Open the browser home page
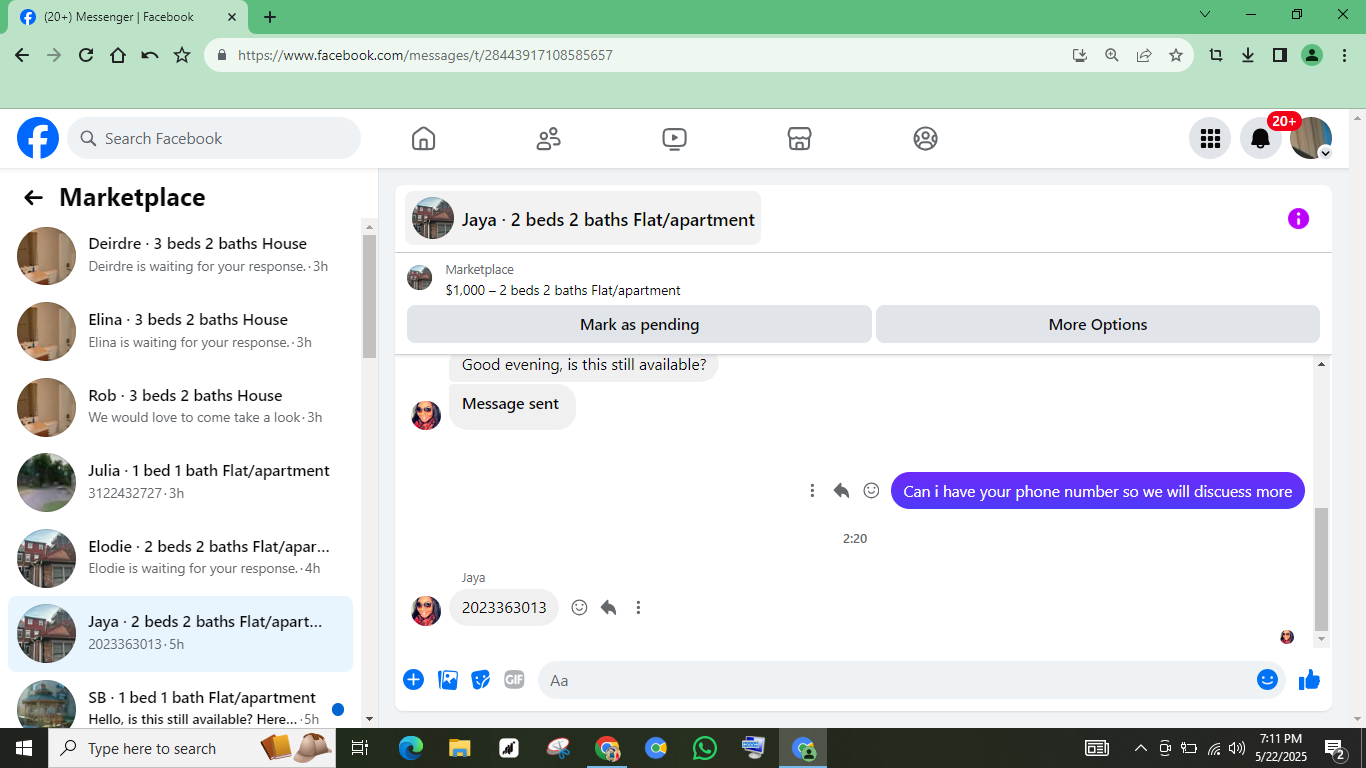Viewport: 1366px width, 768px height. [x=118, y=55]
